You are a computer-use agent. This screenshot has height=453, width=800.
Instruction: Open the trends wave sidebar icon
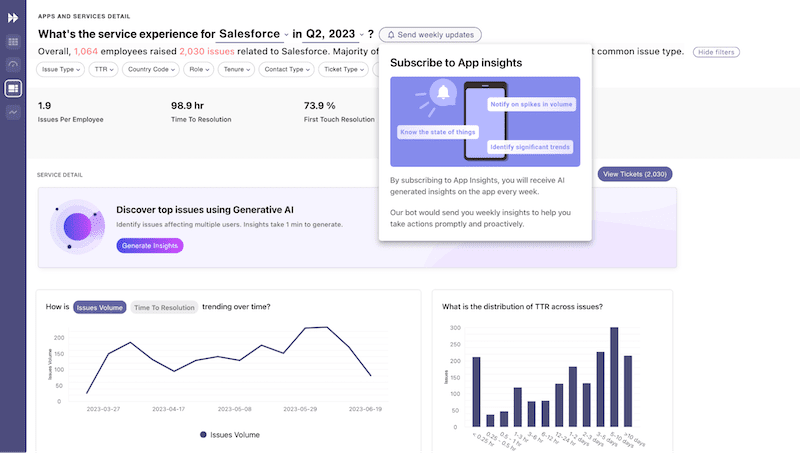(x=13, y=112)
